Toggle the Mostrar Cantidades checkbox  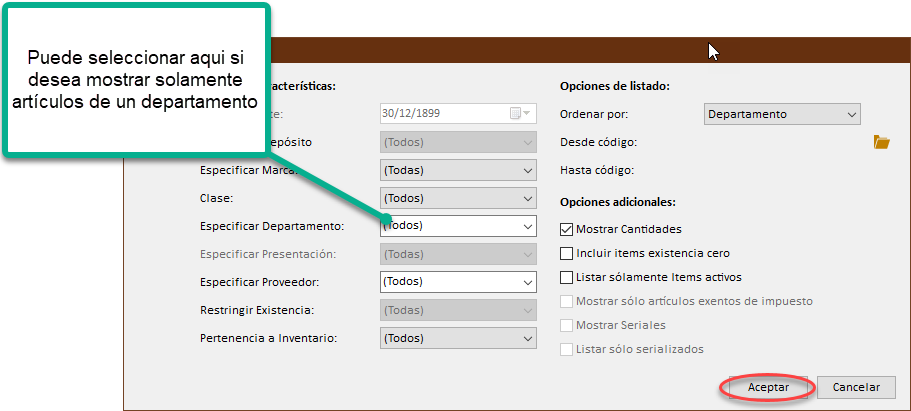tap(567, 229)
